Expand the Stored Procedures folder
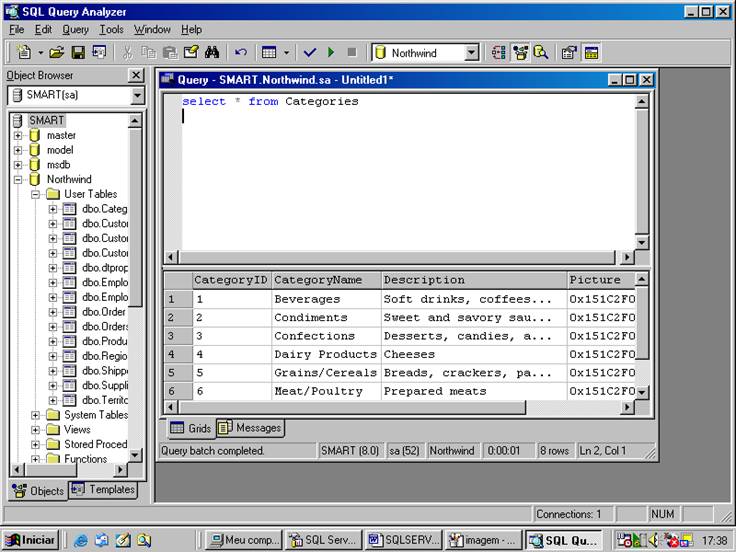This screenshot has width=736, height=552. point(35,445)
